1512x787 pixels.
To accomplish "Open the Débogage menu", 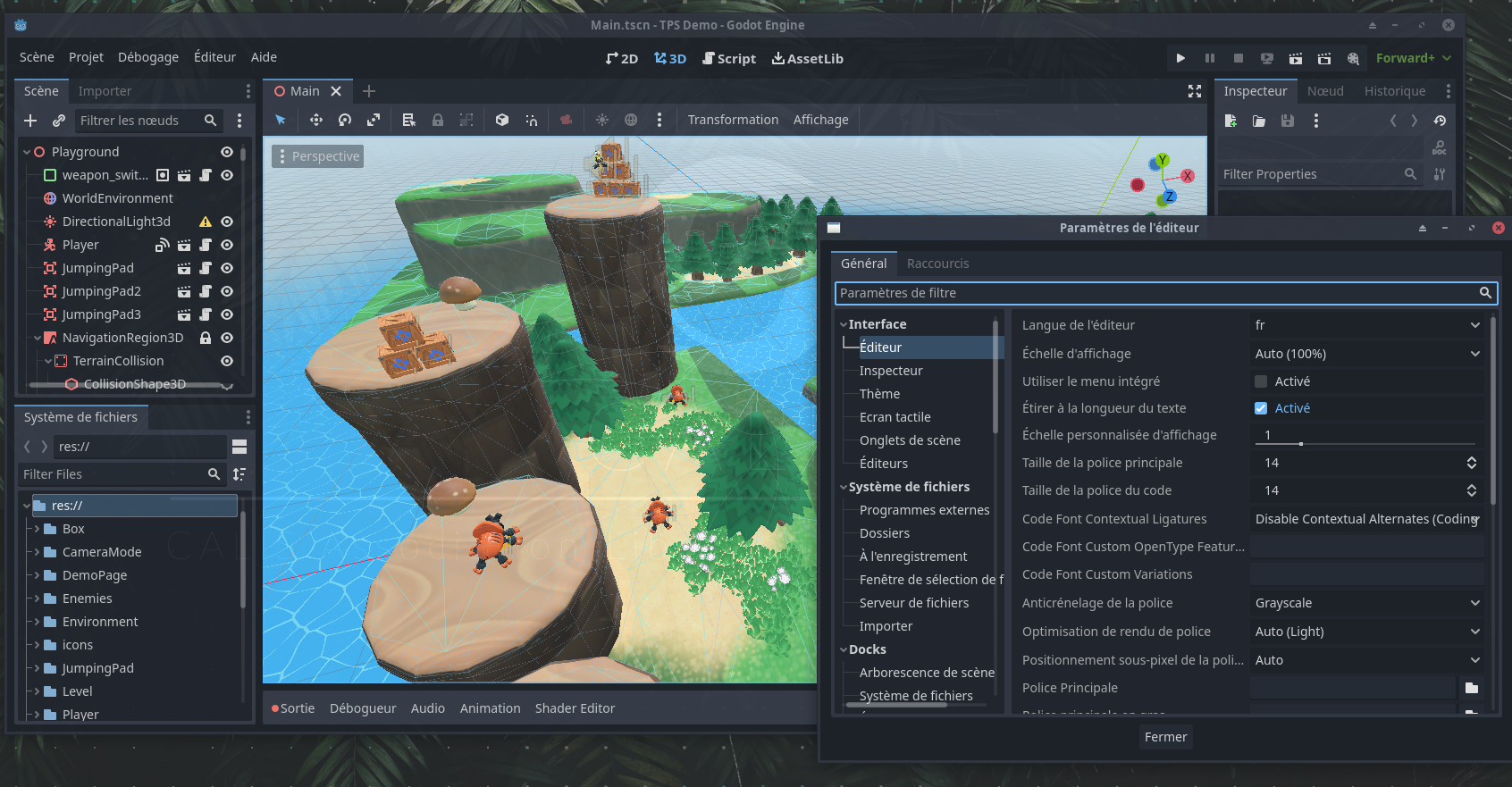I will [x=148, y=57].
